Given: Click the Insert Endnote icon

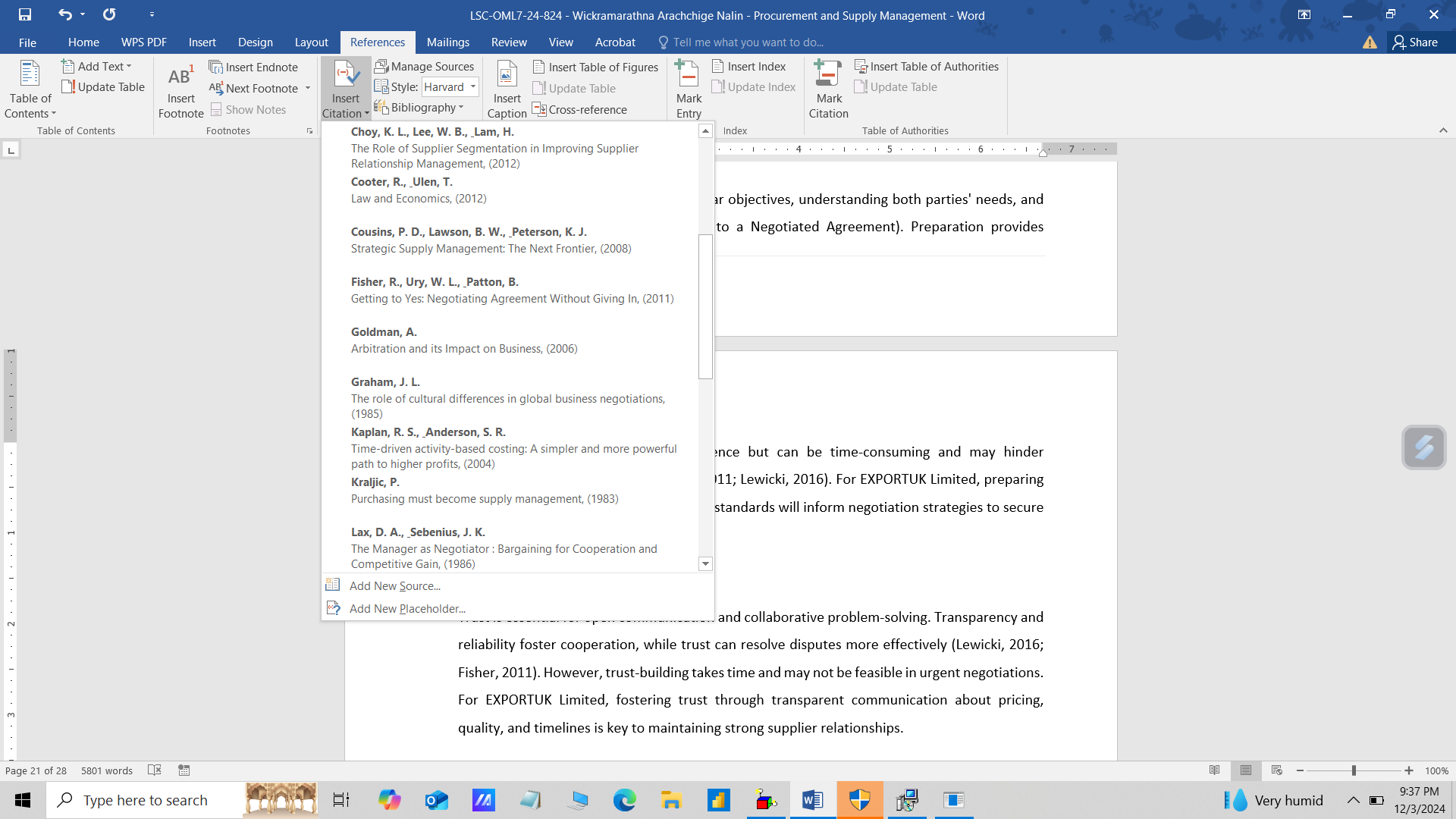Looking at the screenshot, I should (x=216, y=67).
